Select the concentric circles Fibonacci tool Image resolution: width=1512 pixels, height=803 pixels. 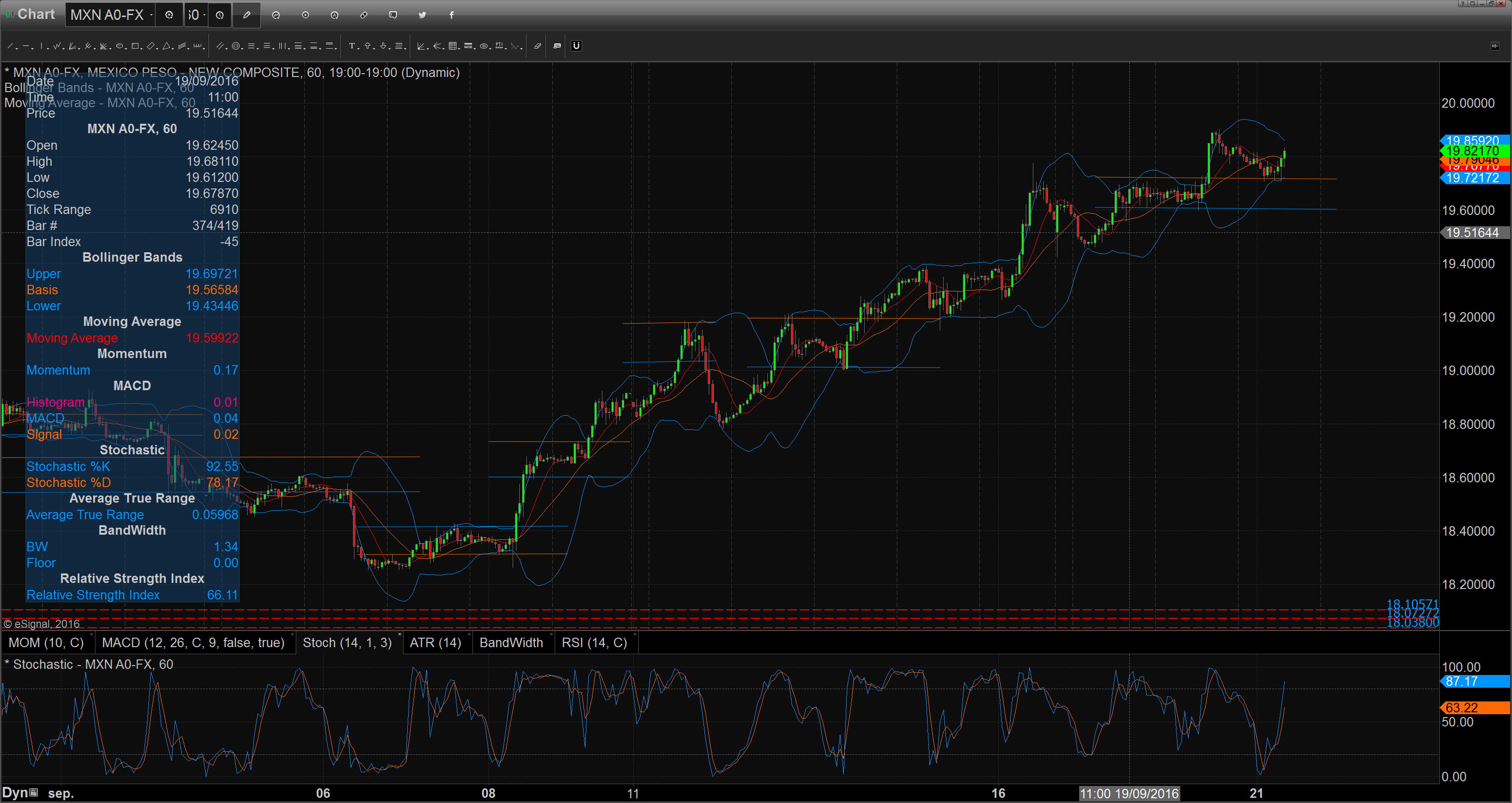236,46
